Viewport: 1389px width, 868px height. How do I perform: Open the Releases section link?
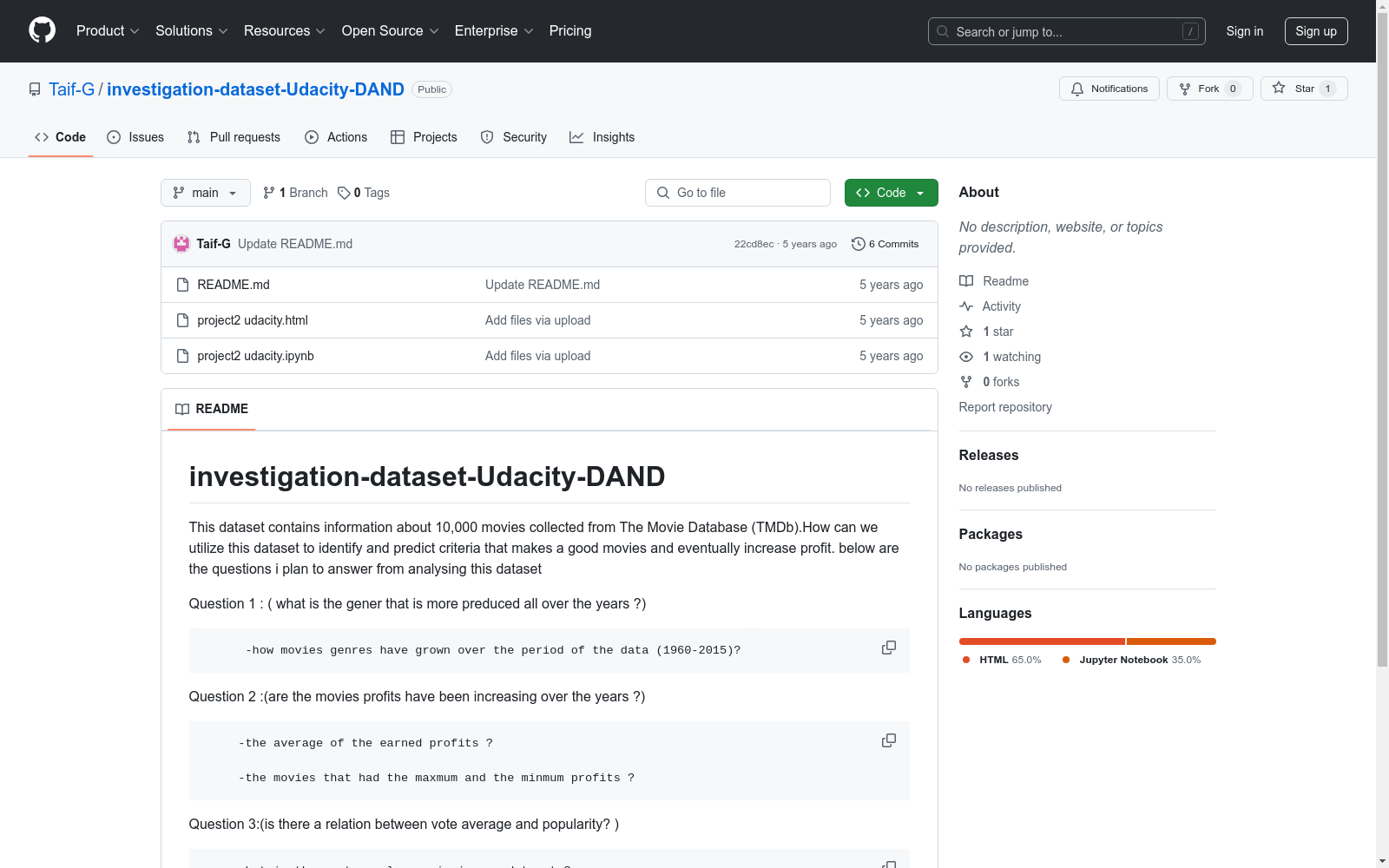point(989,455)
